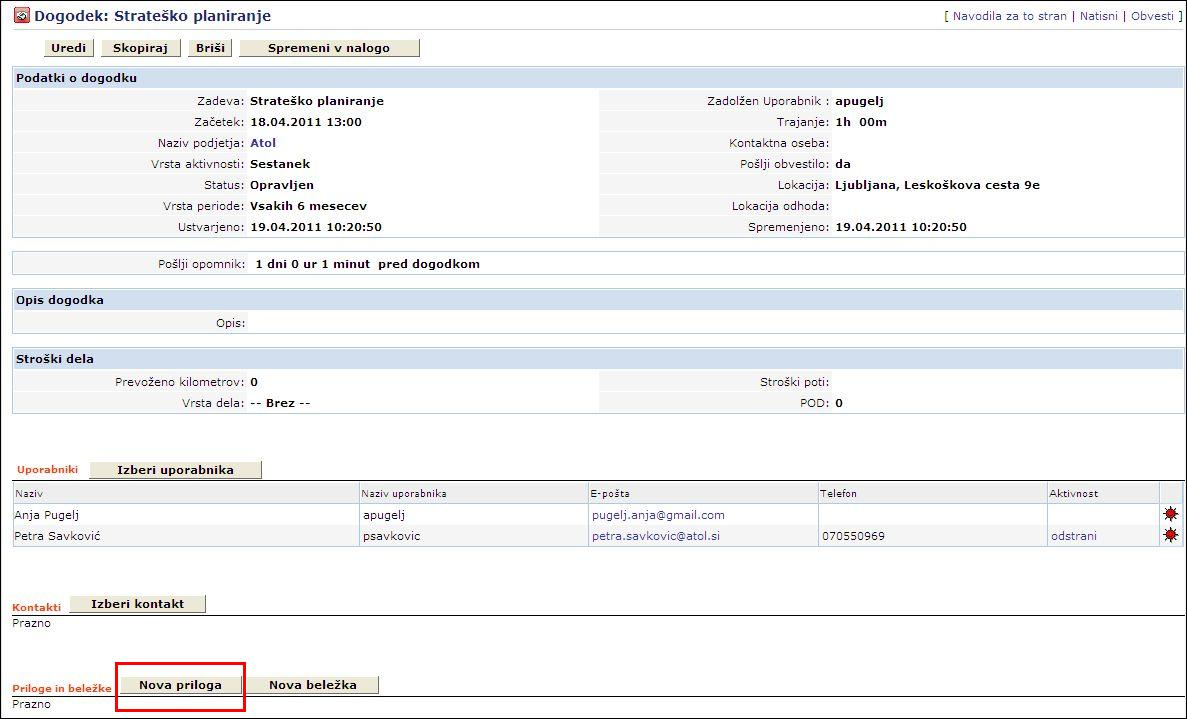Image resolution: width=1187 pixels, height=719 pixels.
Task: Click the event icon beside Dogodek title
Action: point(21,16)
